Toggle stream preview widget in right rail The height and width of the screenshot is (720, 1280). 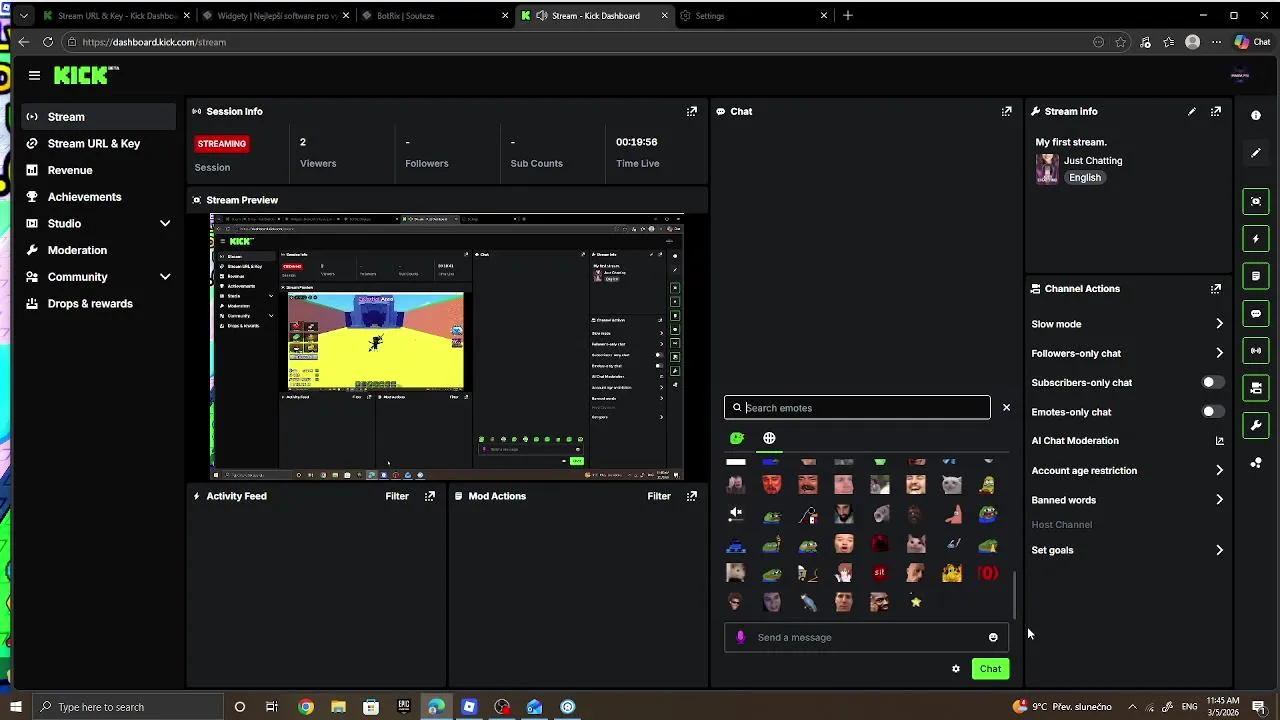1256,201
